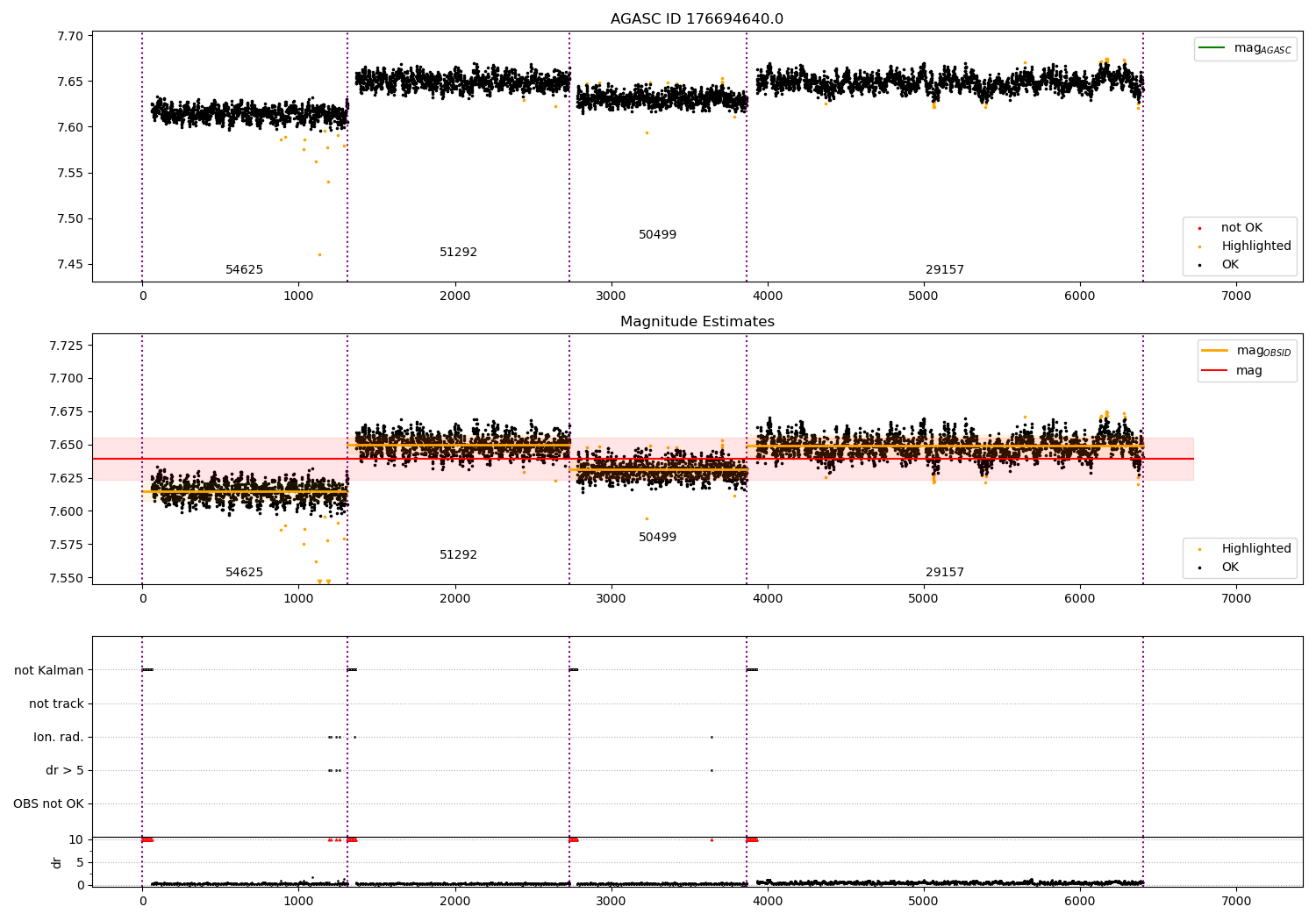Click the 7.70 y-tick label of top plot
1316x921 pixels.
71,36
